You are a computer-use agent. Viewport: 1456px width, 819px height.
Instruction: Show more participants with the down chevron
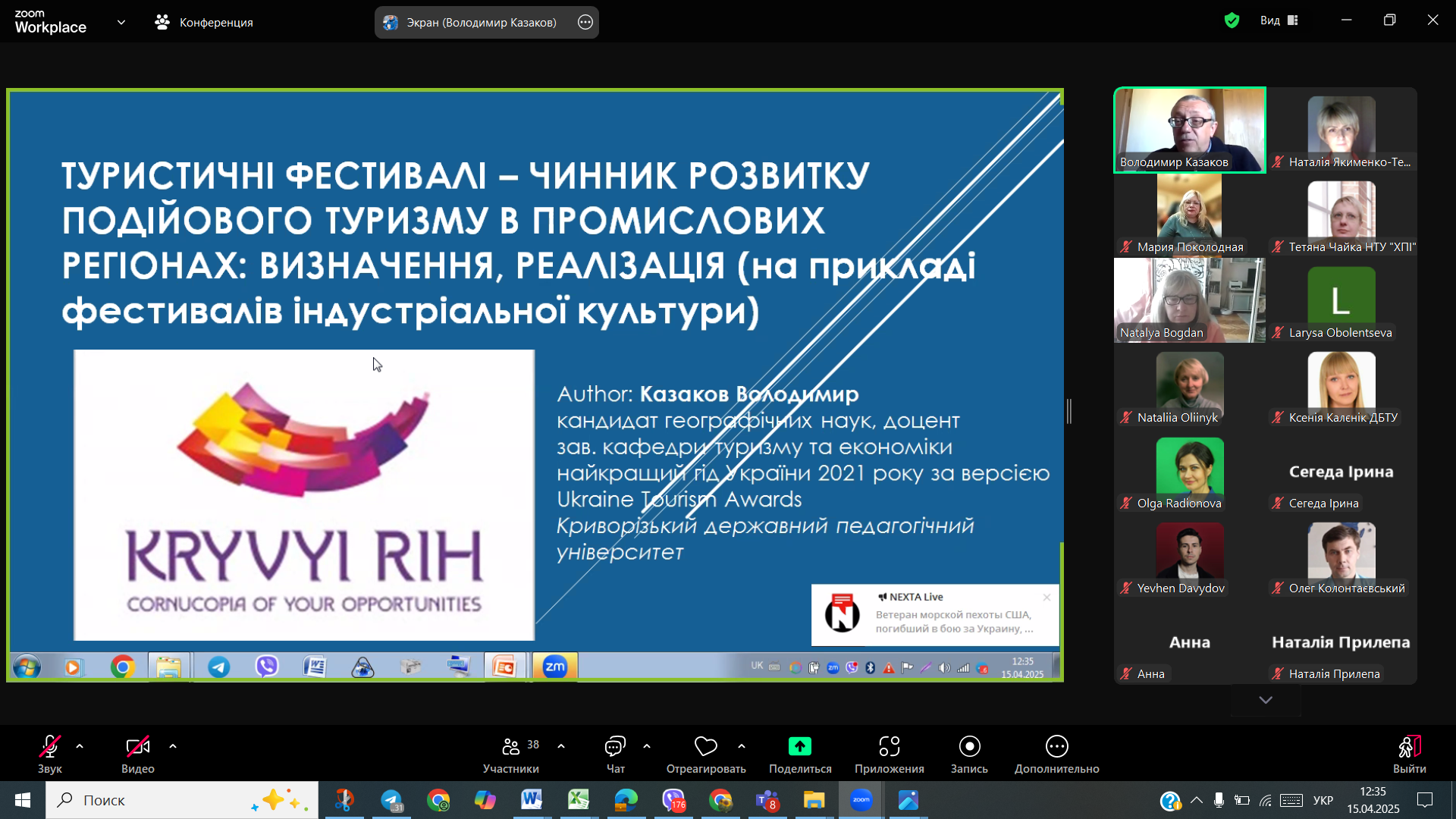1265,700
